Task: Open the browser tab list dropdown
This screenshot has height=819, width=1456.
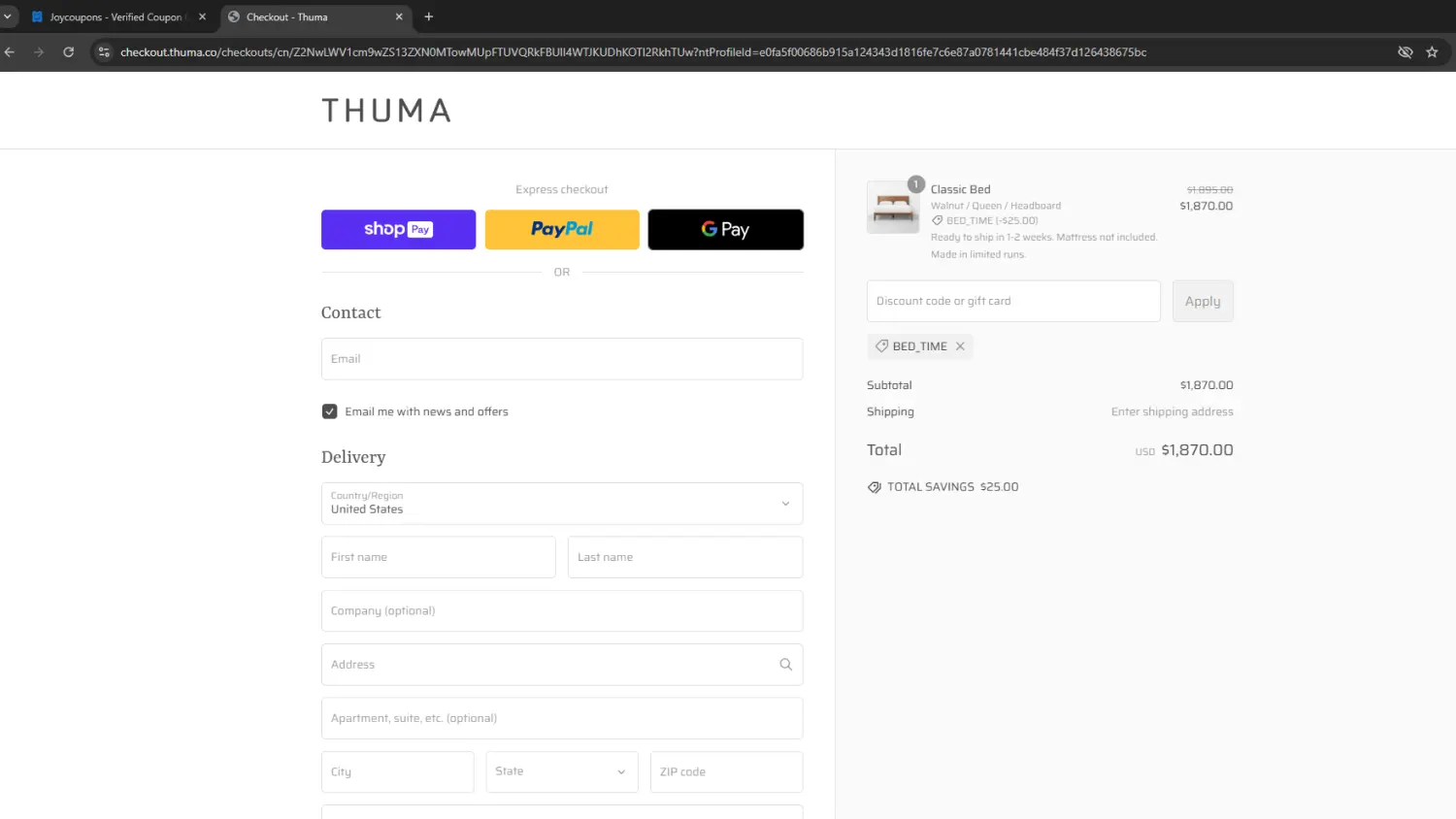Action: pyautogui.click(x=8, y=16)
